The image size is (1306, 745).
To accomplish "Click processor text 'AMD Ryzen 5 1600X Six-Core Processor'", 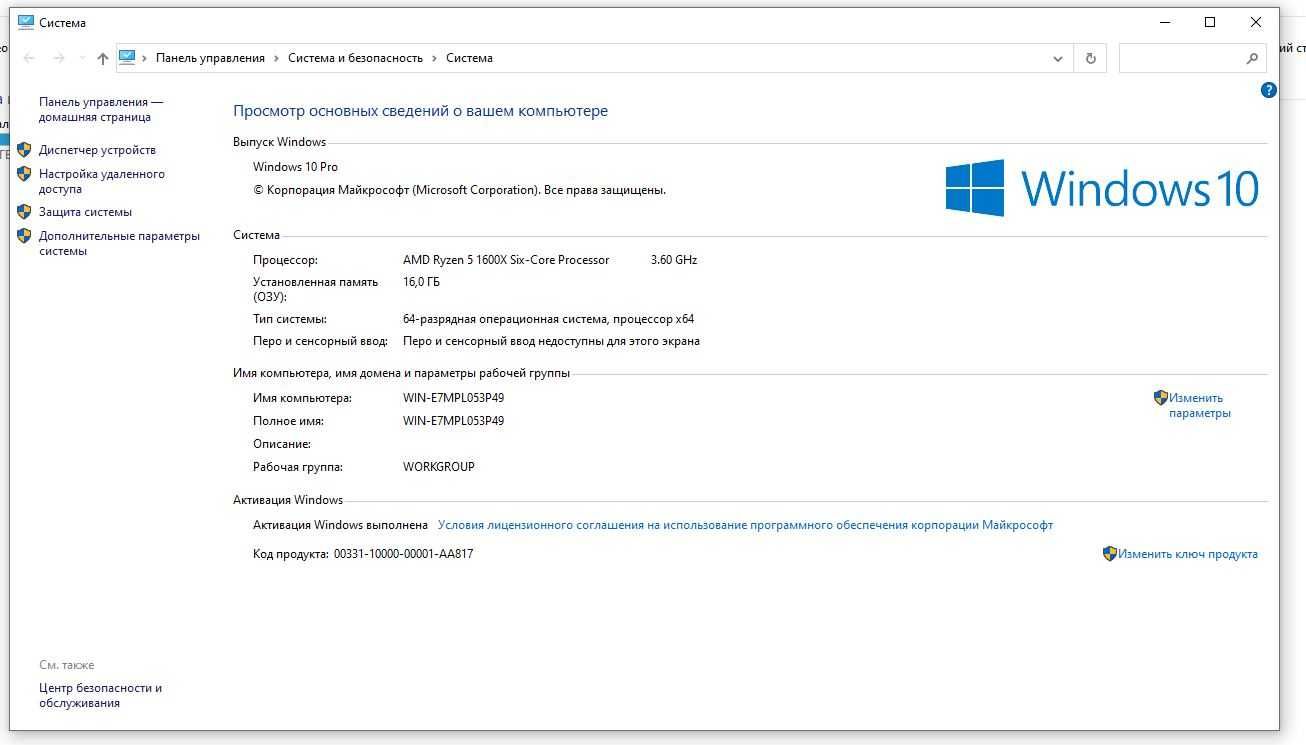I will (506, 260).
